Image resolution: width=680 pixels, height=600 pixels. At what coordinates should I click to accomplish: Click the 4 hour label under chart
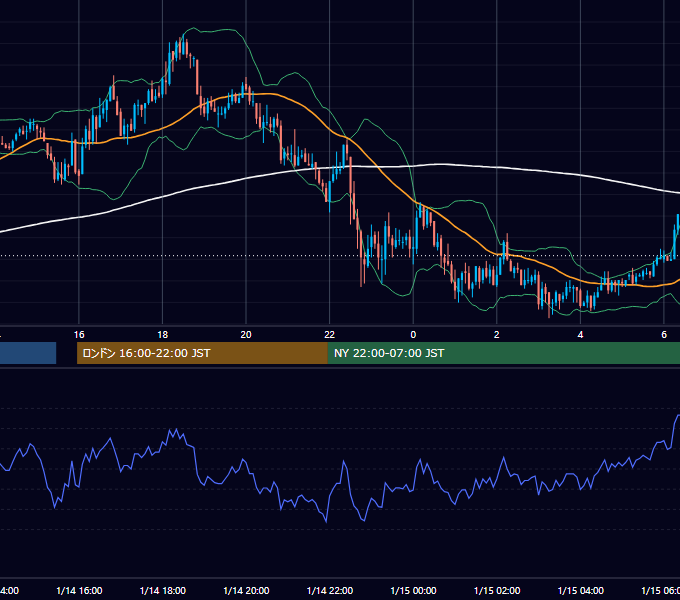[x=580, y=335]
